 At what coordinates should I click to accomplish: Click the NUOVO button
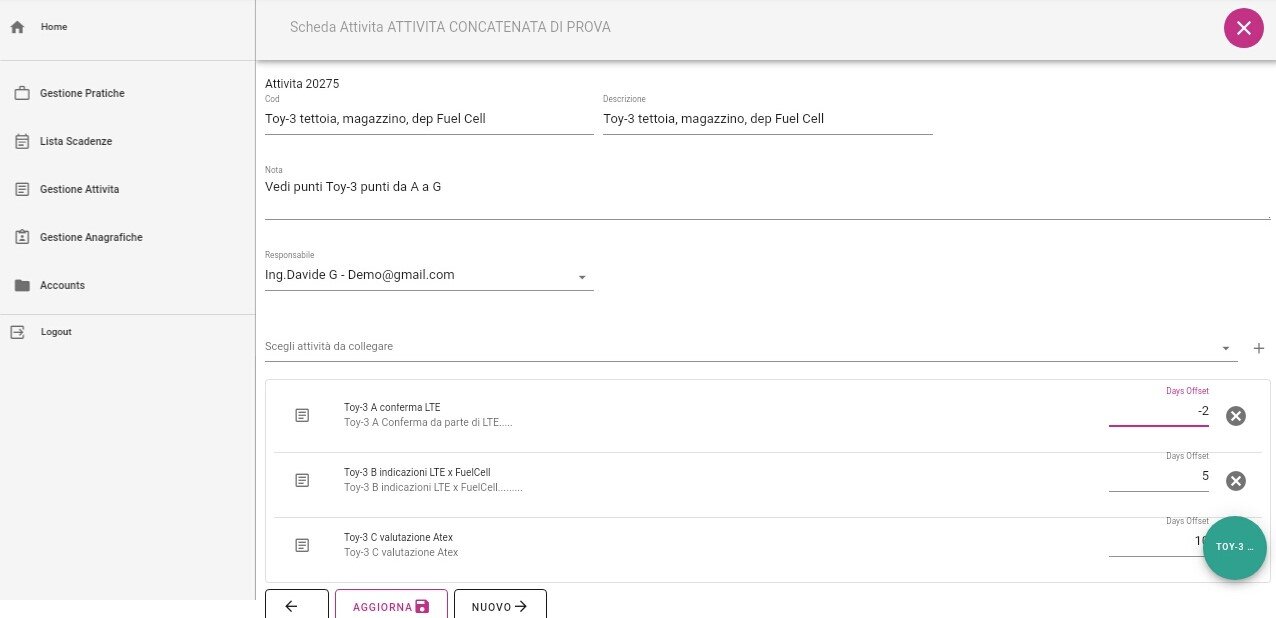coord(500,604)
